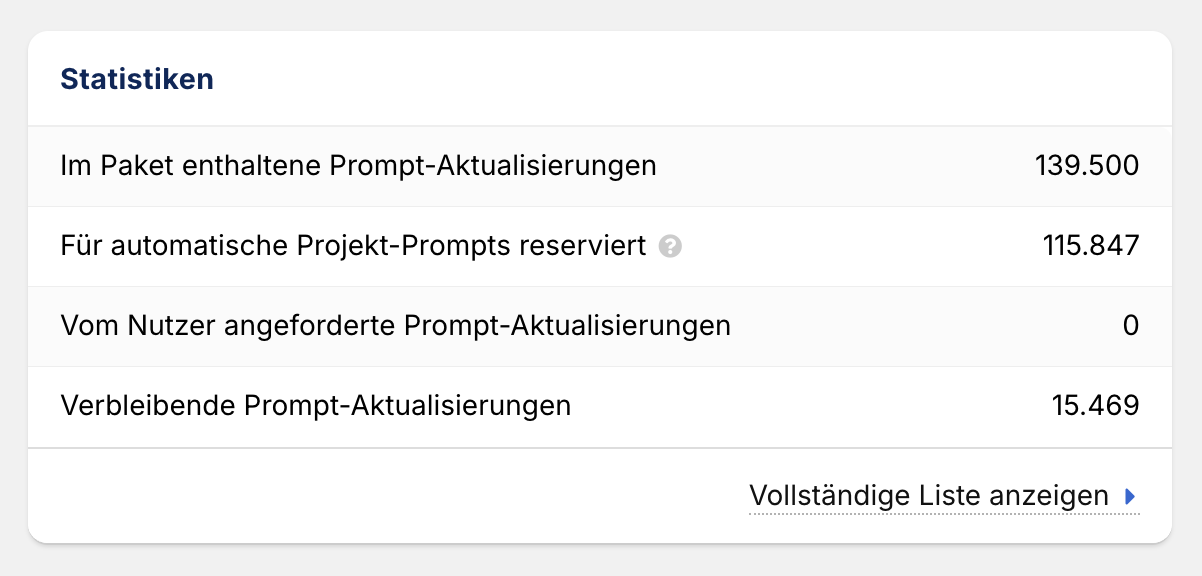Image resolution: width=1202 pixels, height=576 pixels.
Task: Click the Statistiken heading
Action: 137,79
